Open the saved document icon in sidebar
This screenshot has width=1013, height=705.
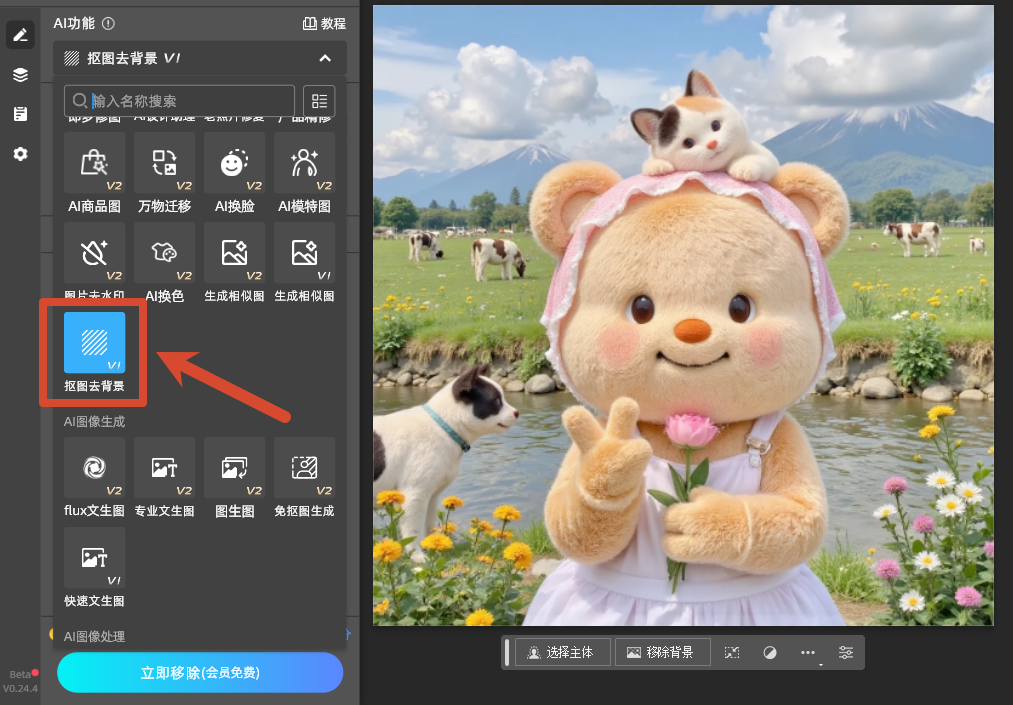[20, 114]
